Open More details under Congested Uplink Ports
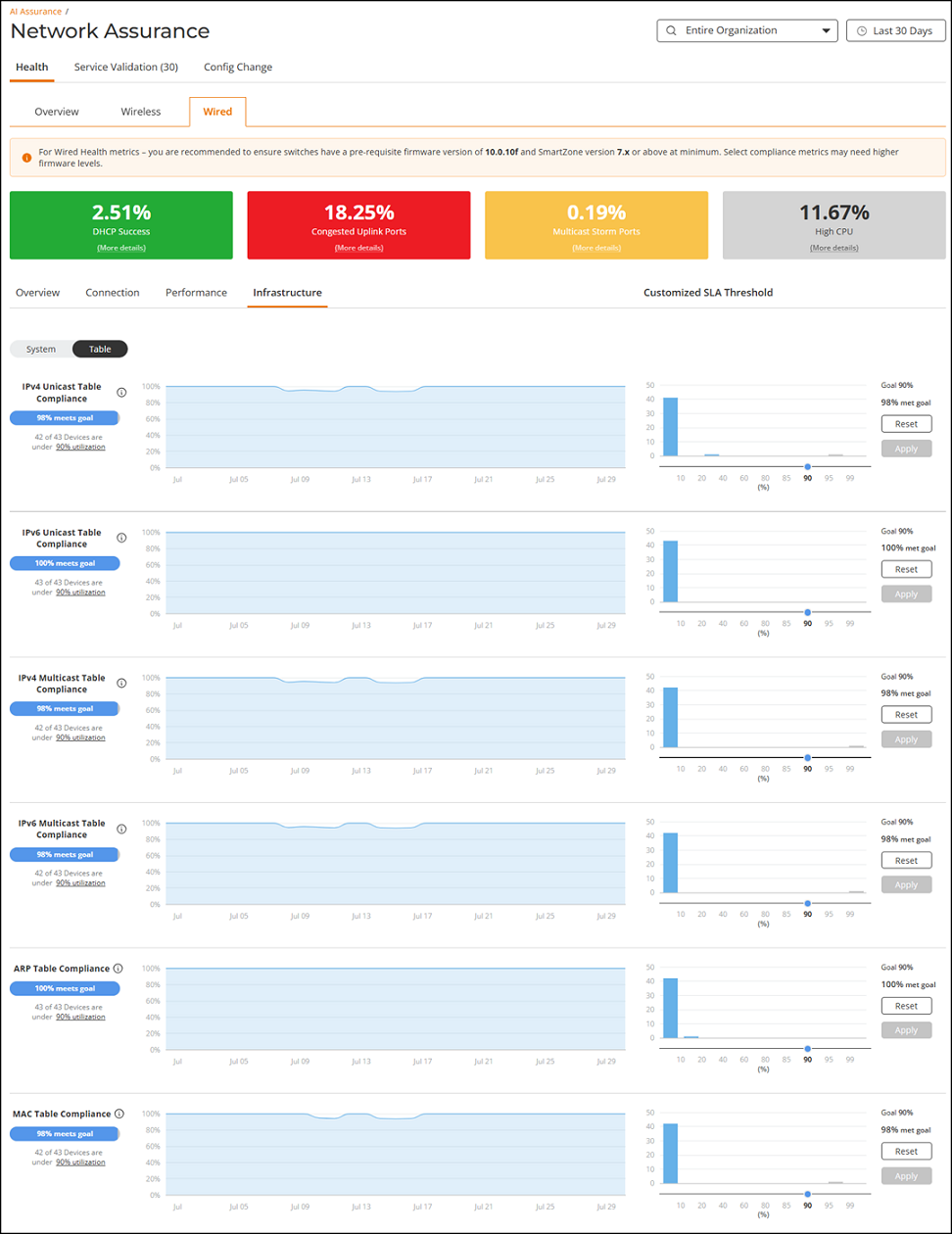This screenshot has width=952, height=1234. pyautogui.click(x=358, y=248)
